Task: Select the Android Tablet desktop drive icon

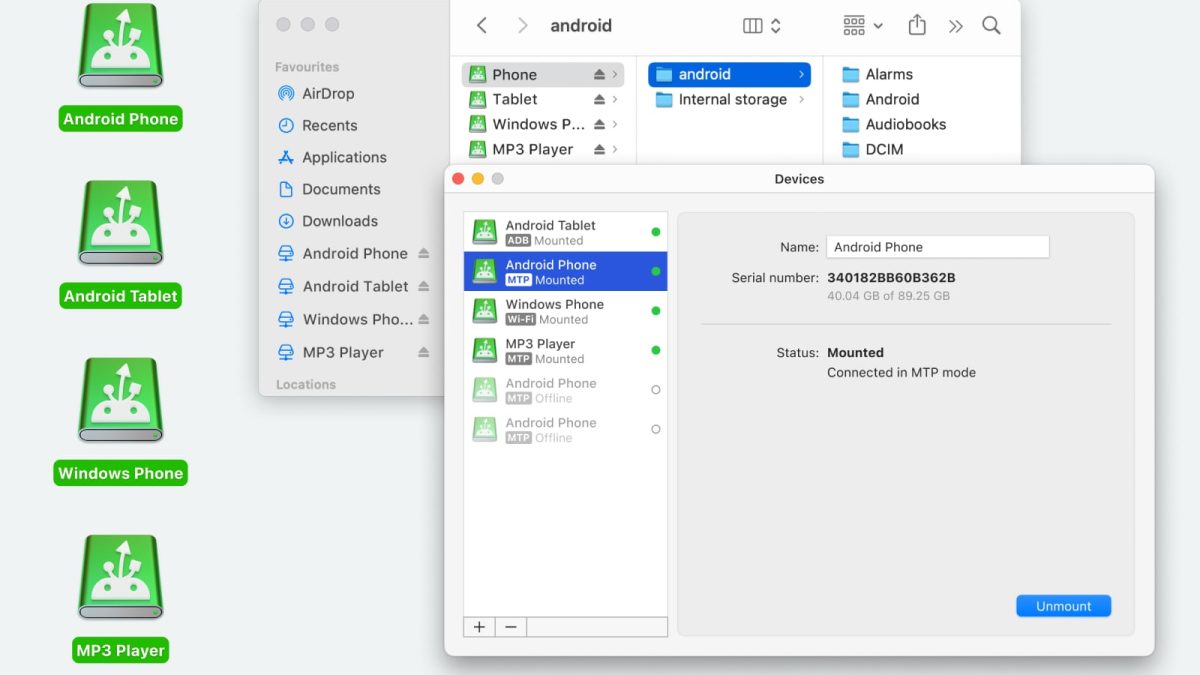Action: click(120, 224)
